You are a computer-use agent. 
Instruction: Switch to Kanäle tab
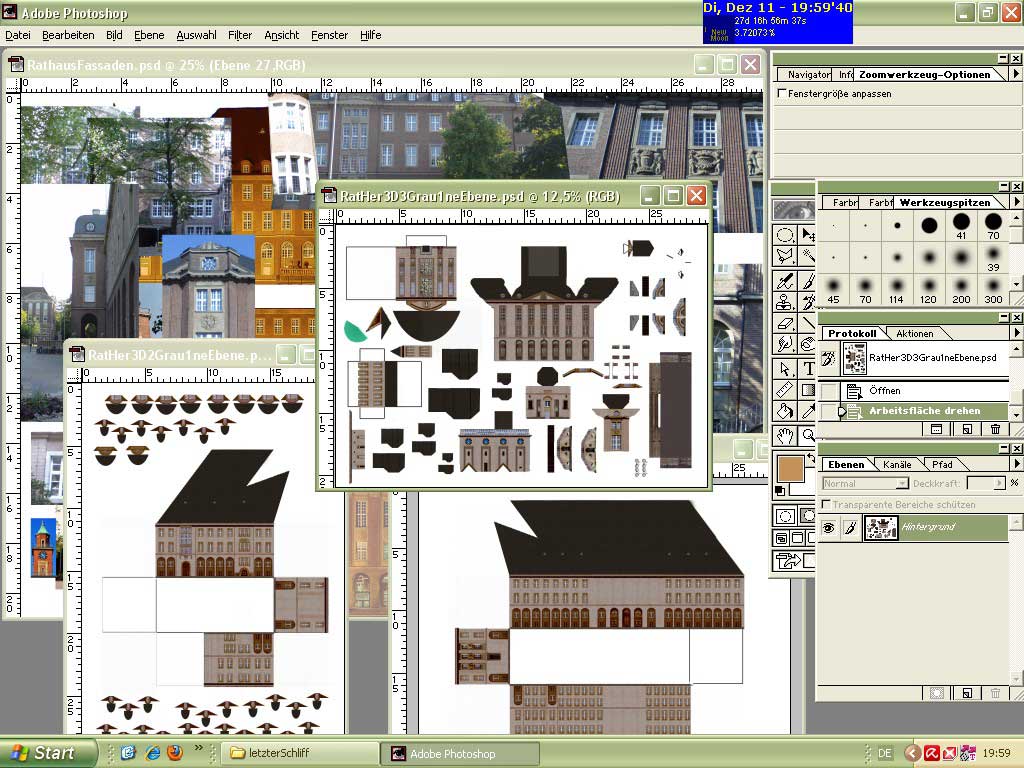click(897, 464)
